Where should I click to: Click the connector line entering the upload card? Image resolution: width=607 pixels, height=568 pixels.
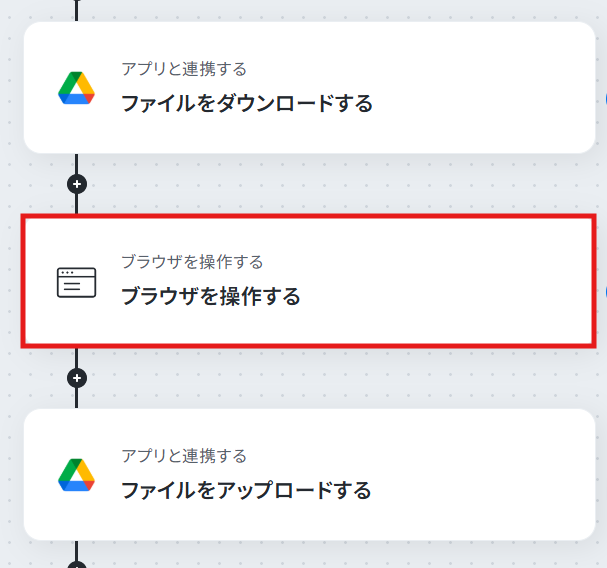[76, 398]
